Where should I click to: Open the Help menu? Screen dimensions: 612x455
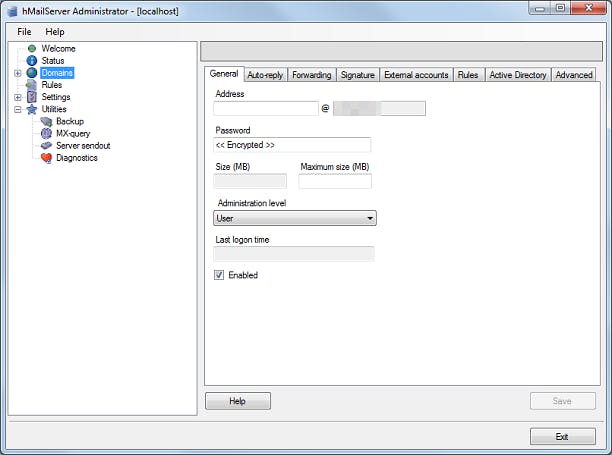pos(55,32)
